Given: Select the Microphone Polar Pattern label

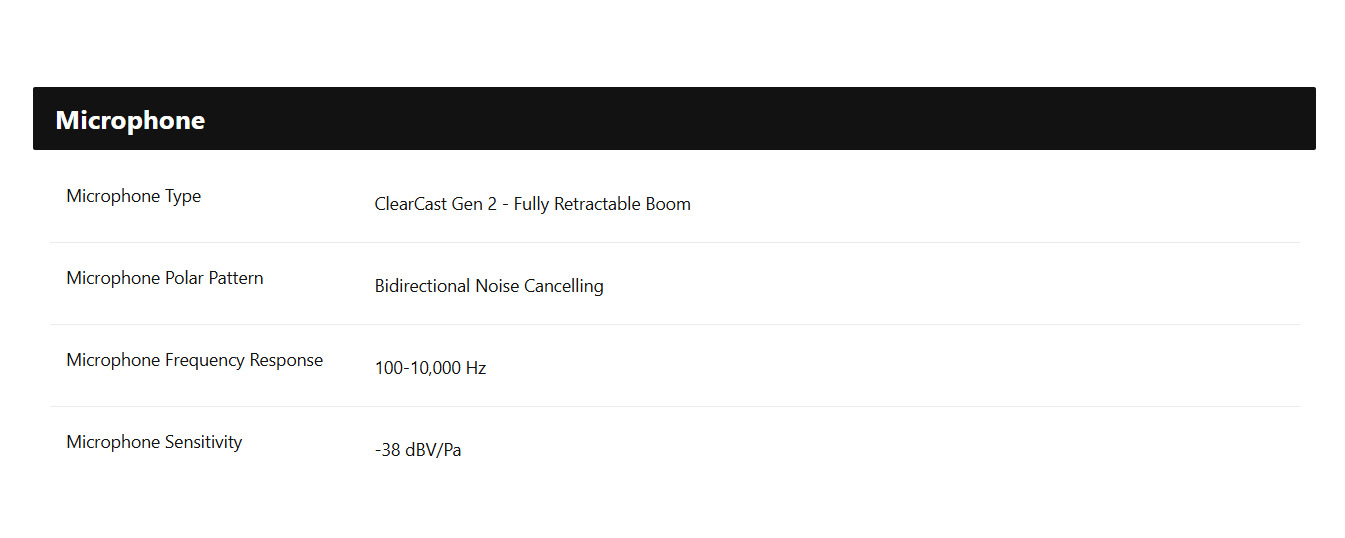Looking at the screenshot, I should (165, 278).
